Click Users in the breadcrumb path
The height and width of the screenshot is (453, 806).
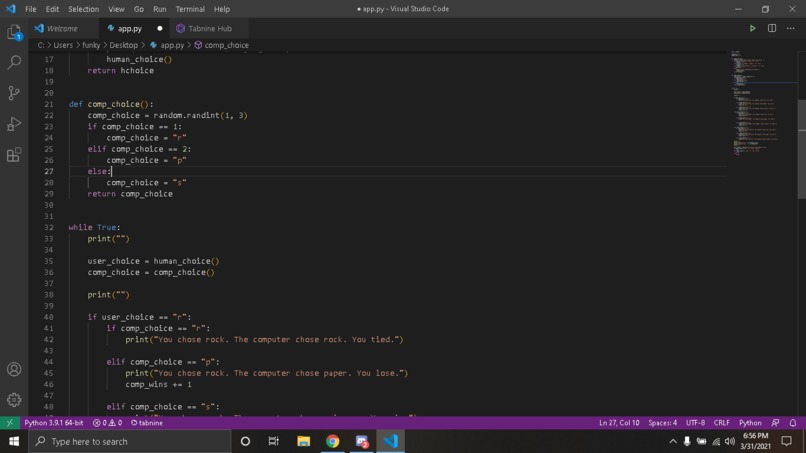pos(63,45)
